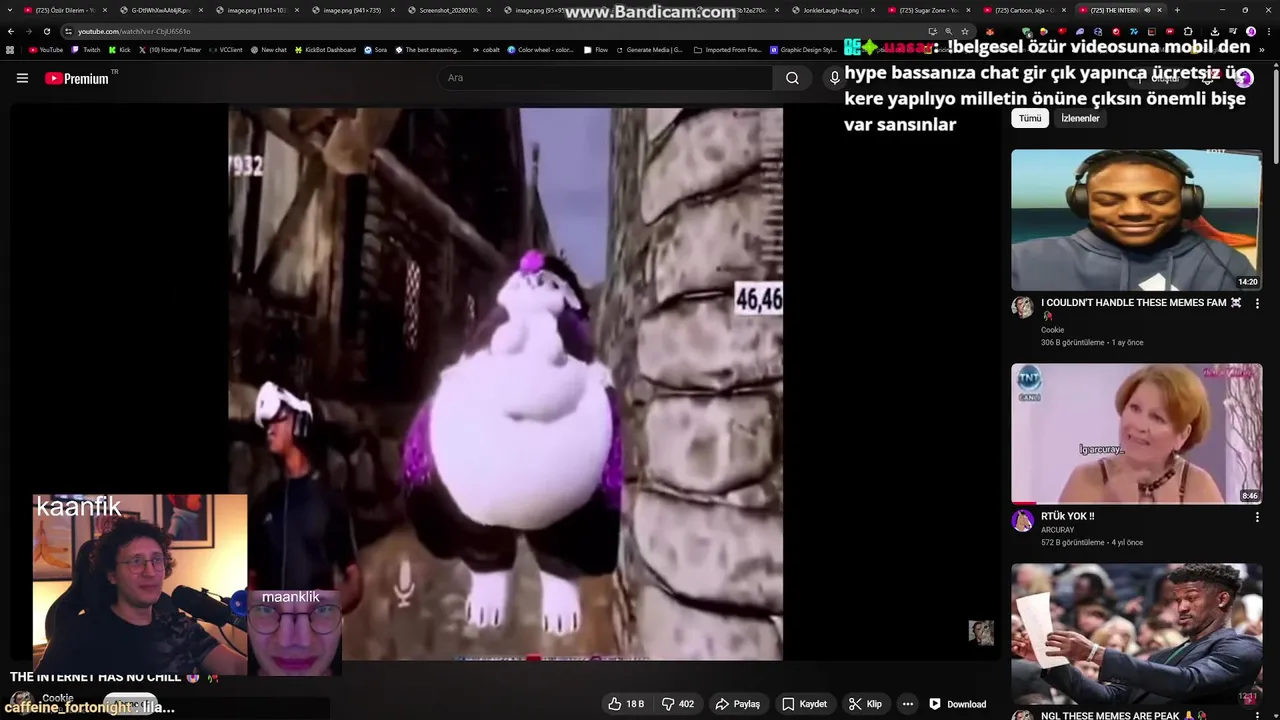1280x720 pixels.
Task: Create a clip using Klip button
Action: point(865,704)
